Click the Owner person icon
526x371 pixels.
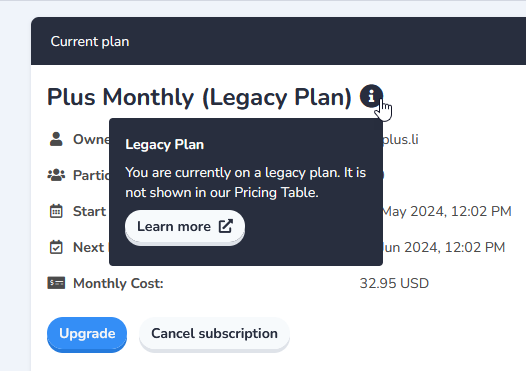pyautogui.click(x=56, y=139)
